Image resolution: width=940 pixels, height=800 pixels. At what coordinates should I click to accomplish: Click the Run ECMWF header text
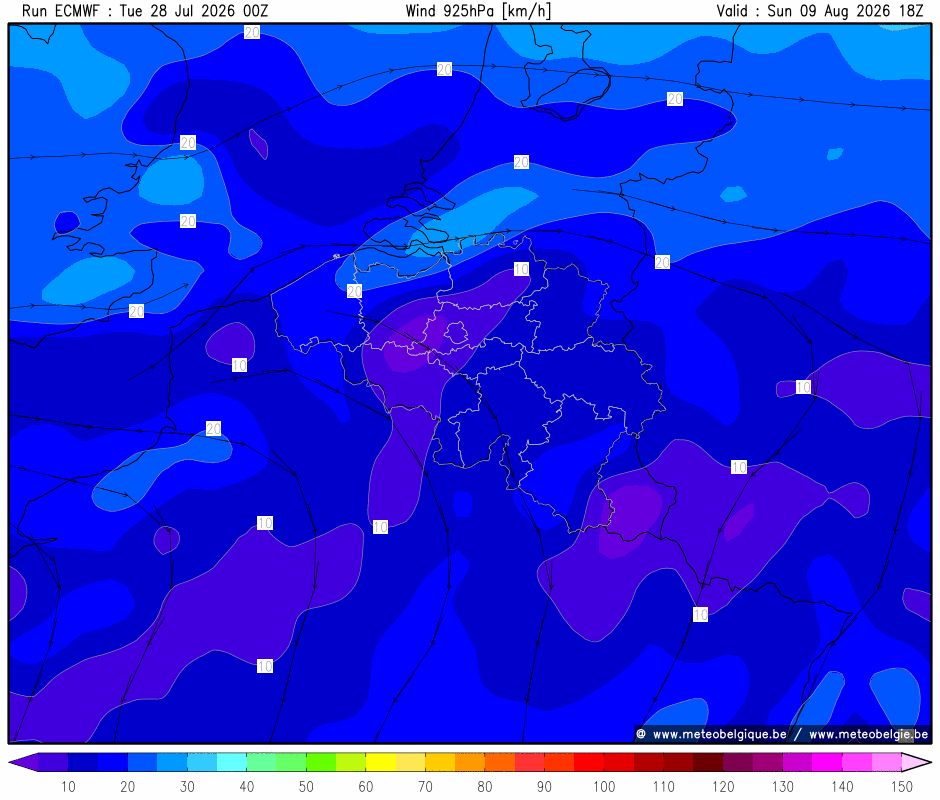61,11
